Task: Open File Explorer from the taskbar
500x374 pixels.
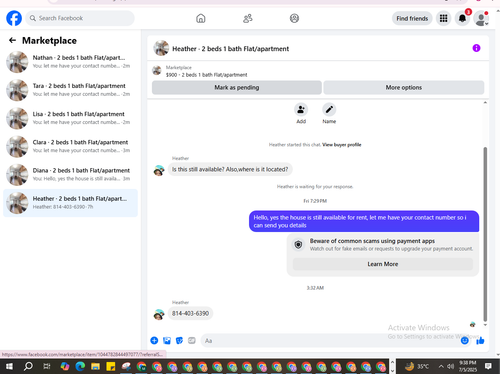Action: (x=95, y=367)
